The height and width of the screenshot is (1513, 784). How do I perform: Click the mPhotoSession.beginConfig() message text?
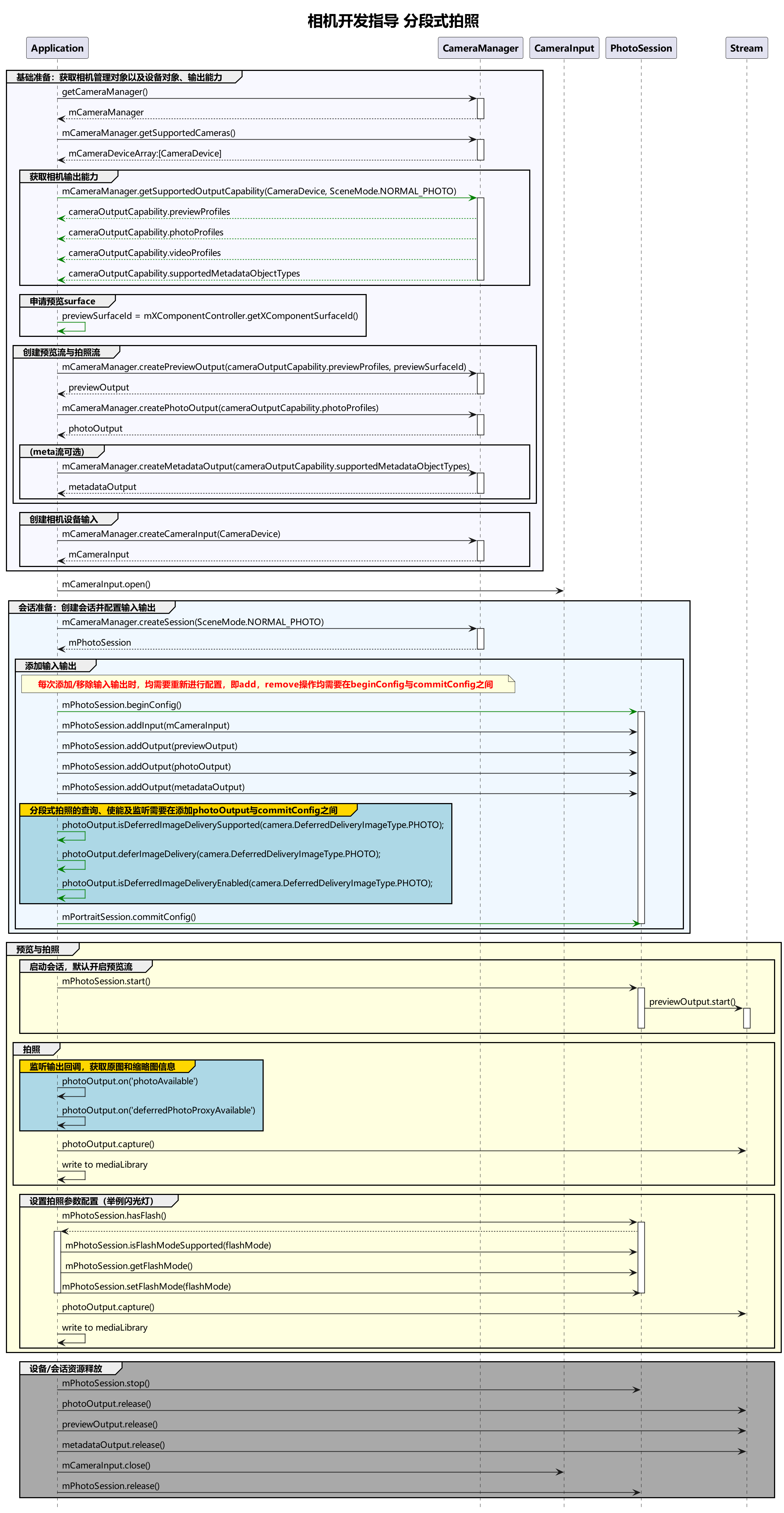pos(121,705)
